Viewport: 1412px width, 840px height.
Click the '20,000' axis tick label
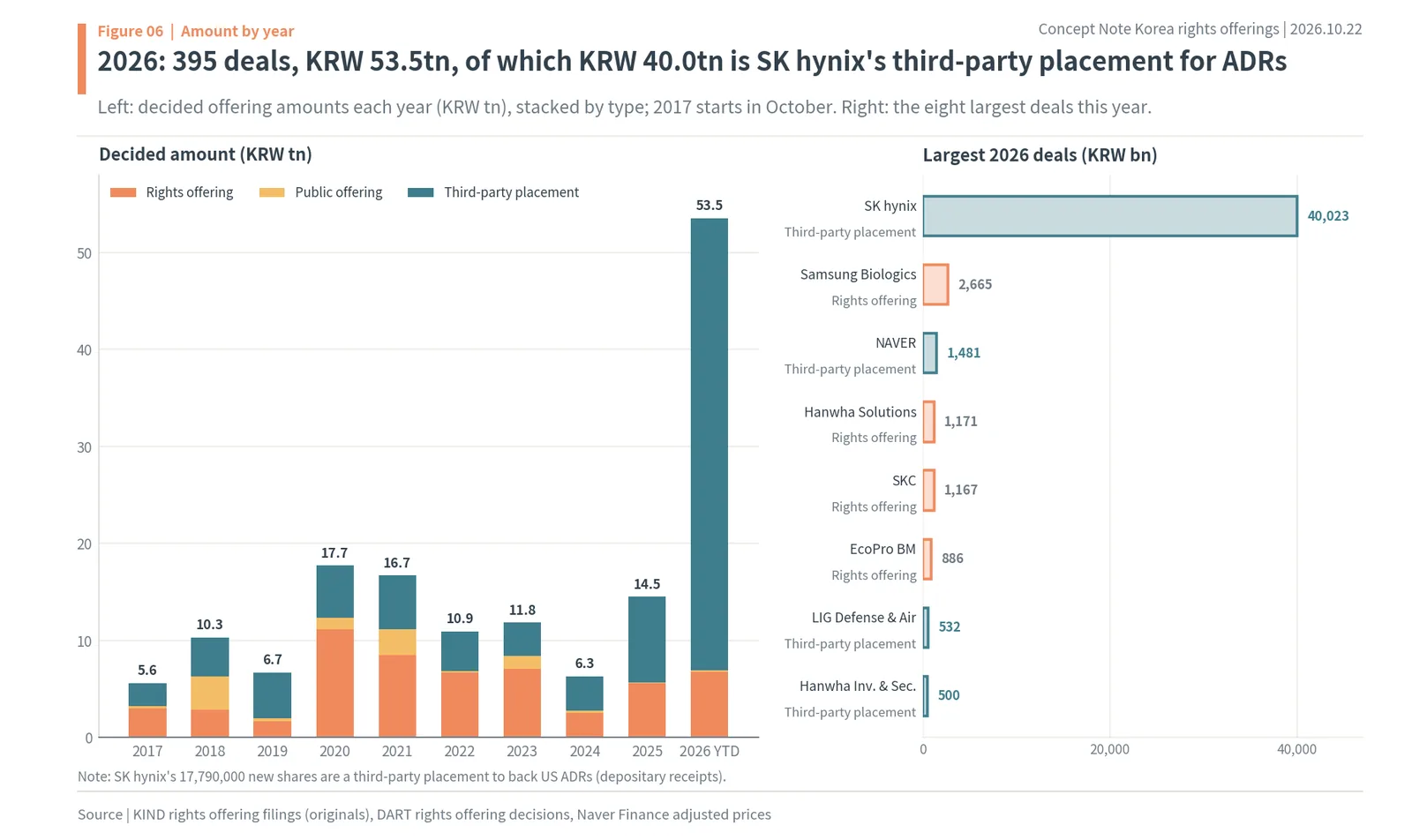coord(1109,750)
